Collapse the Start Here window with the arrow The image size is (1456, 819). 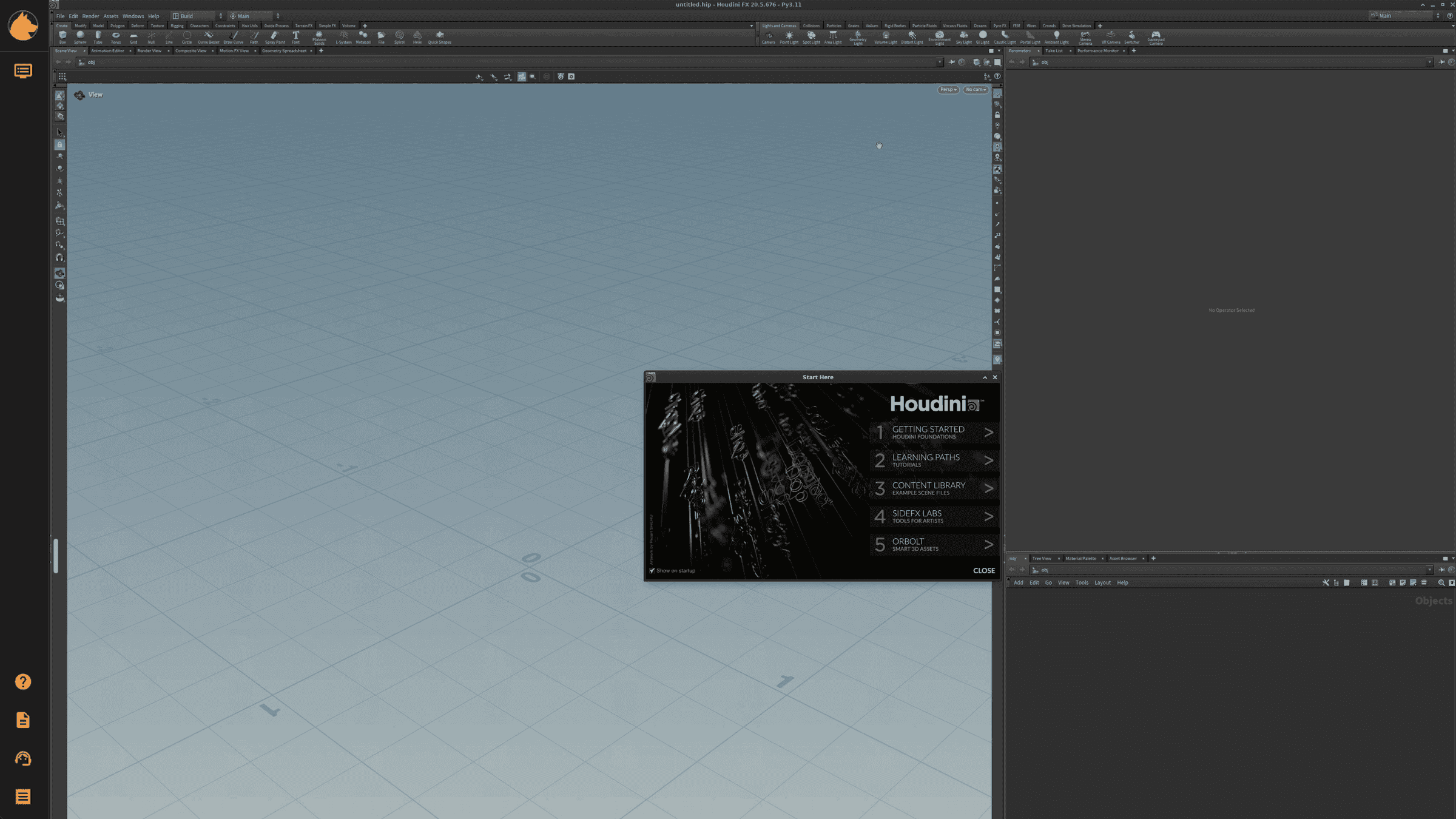click(x=985, y=377)
